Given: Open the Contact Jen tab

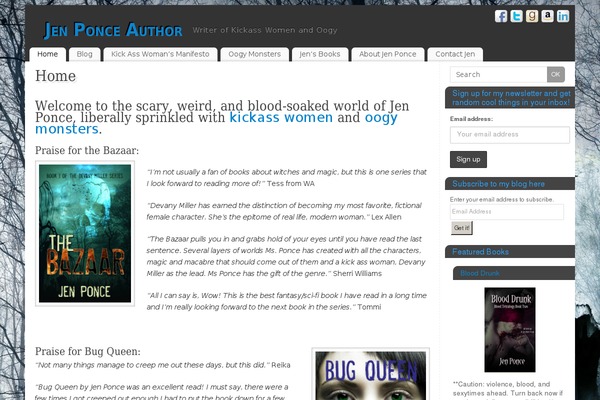Looking at the screenshot, I should coord(455,54).
